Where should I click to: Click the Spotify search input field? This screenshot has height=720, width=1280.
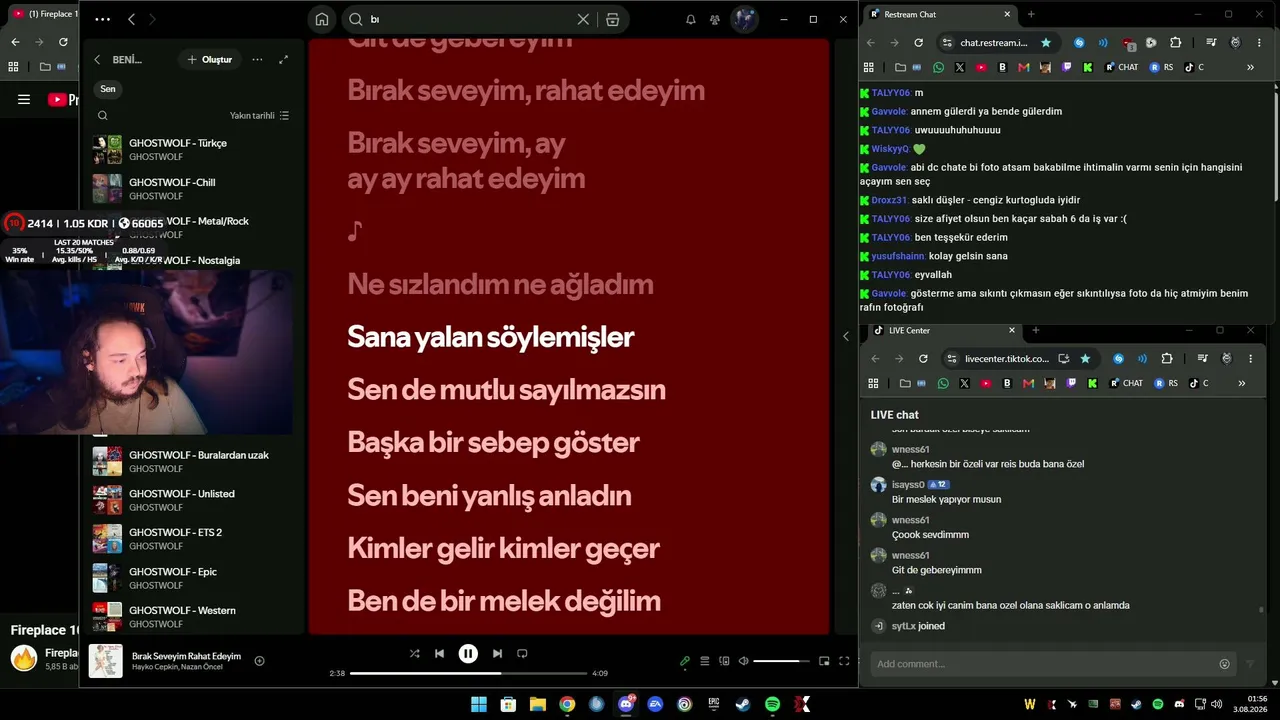pyautogui.click(x=468, y=19)
